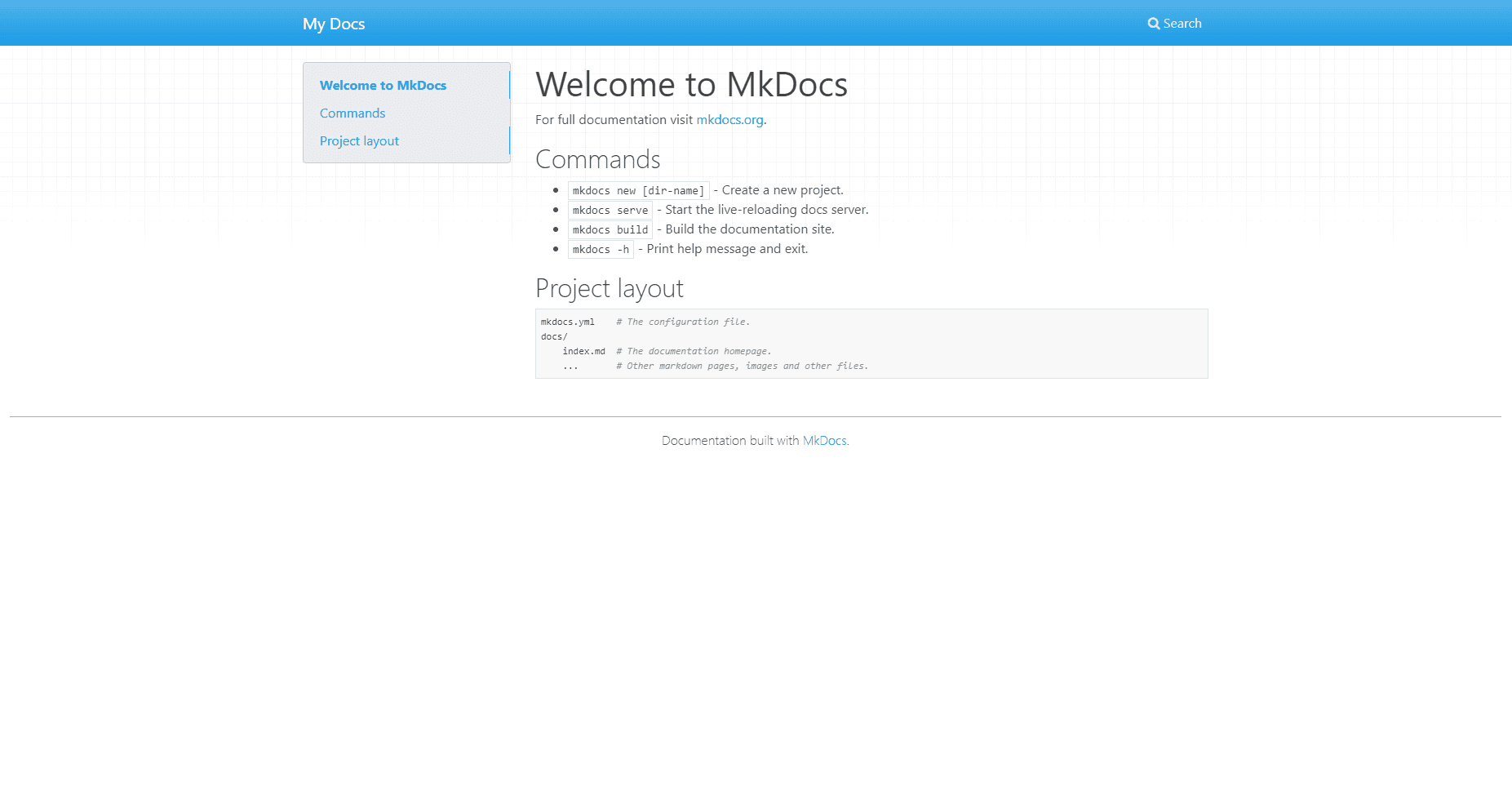Select Project layout in the sidebar
The image size is (1512, 800).
click(x=359, y=140)
